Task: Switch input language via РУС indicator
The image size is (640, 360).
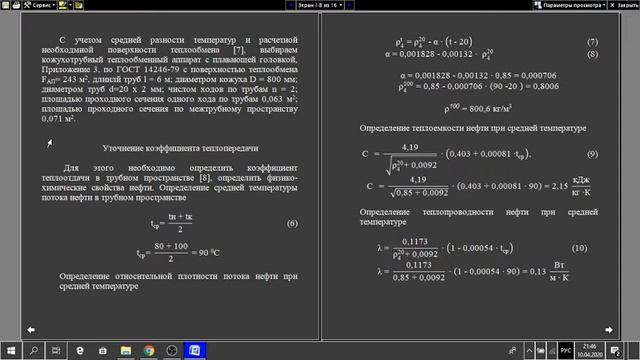Action: pos(566,350)
